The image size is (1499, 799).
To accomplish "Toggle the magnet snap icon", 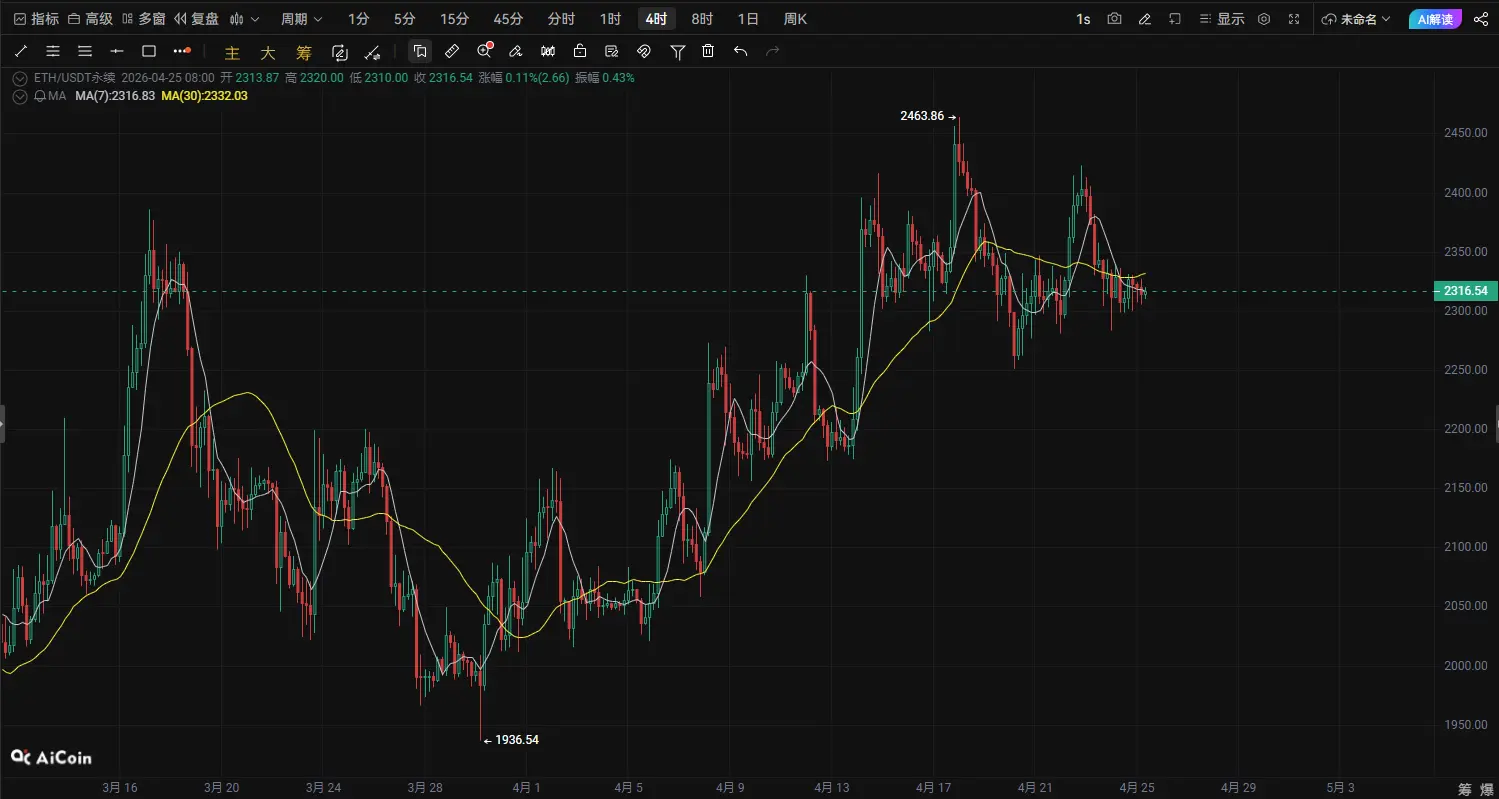I will (644, 51).
